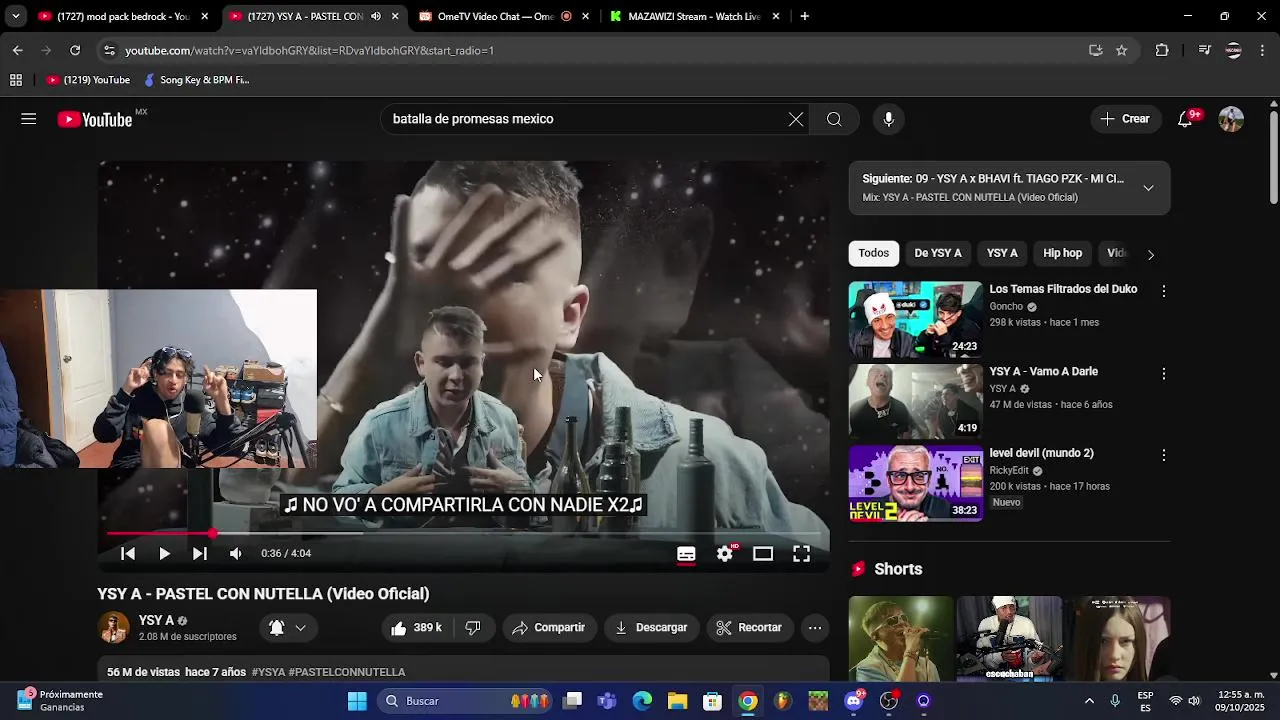This screenshot has height=720, width=1280.
Task: Open subscription notification bell dropdown
Action: click(x=287, y=628)
